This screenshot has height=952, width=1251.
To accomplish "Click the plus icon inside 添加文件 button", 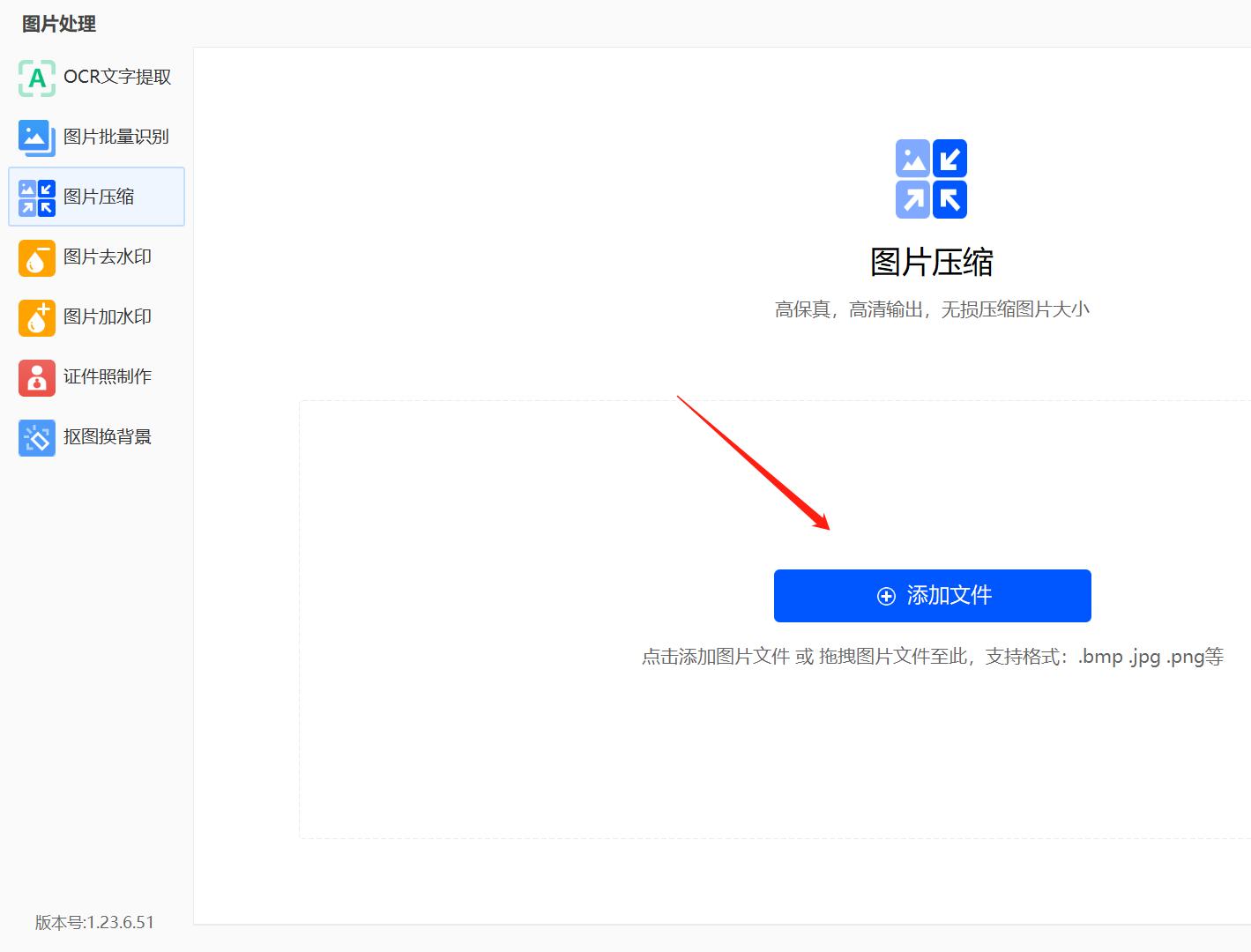I will 884,596.
